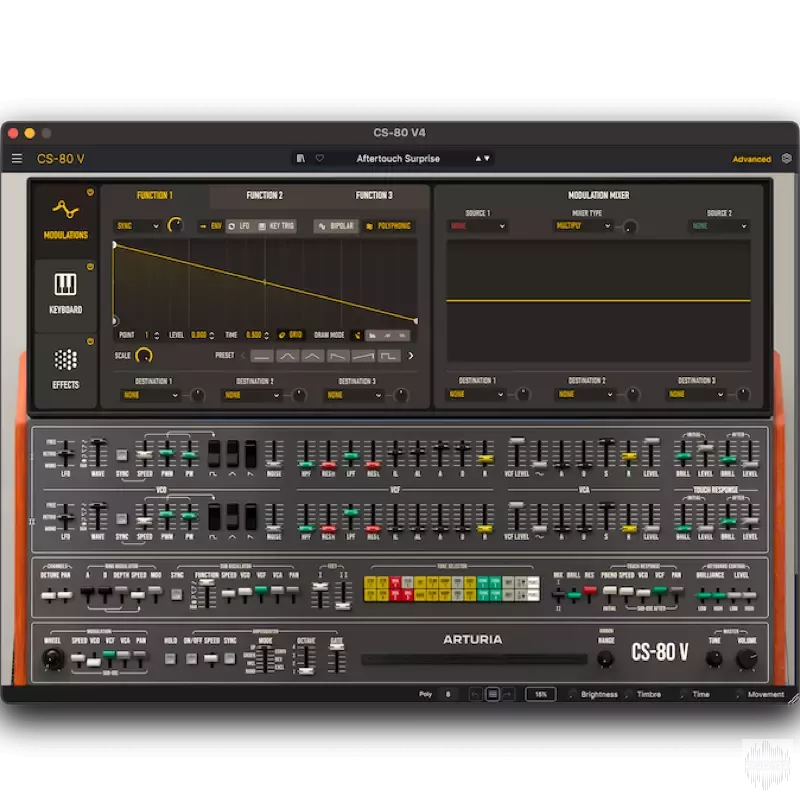Open the hamburger main menu
800x800 pixels.
[17, 159]
